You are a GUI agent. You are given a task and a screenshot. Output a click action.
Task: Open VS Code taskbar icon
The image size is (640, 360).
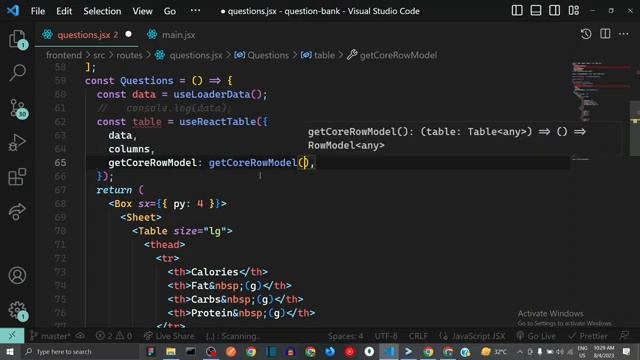(389, 351)
